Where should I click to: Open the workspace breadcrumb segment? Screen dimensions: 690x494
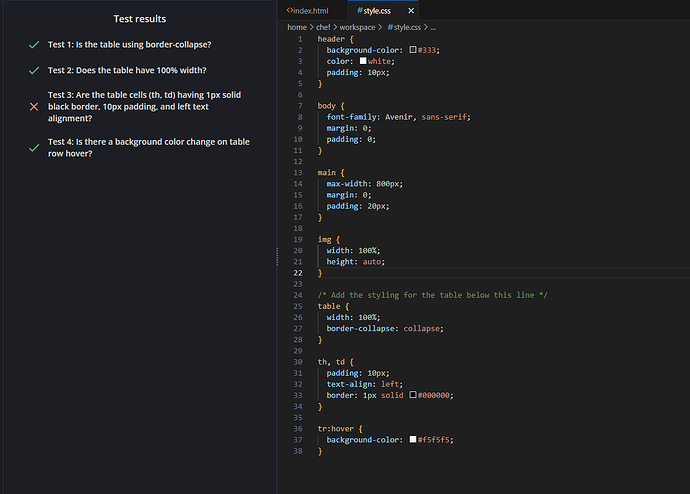click(357, 27)
